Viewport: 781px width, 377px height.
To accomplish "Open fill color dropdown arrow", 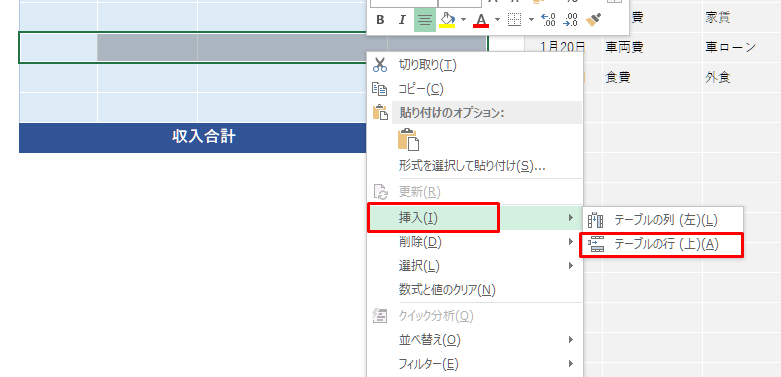I will tap(464, 20).
